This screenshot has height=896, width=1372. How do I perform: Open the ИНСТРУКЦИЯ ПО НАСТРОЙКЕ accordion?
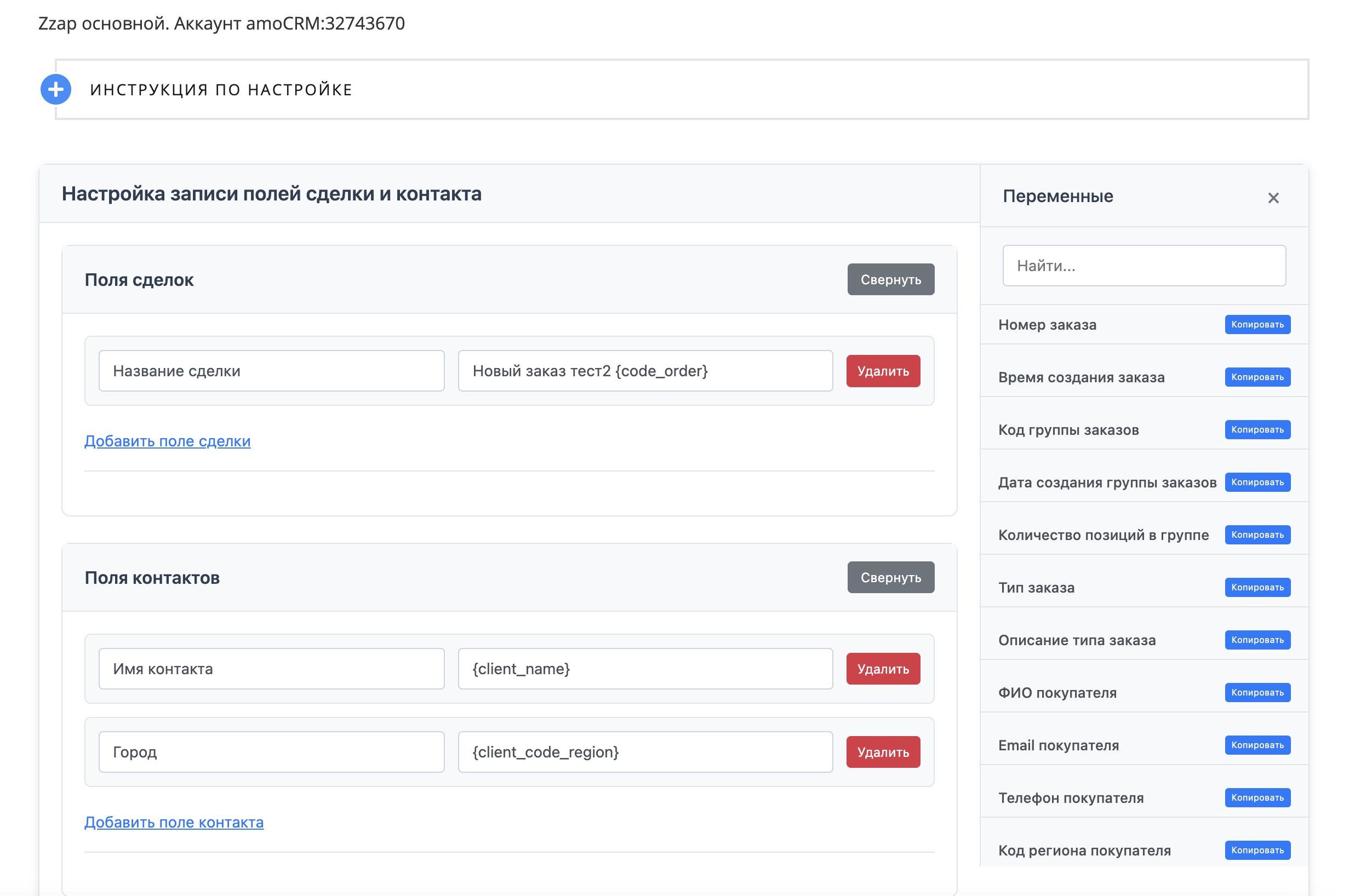click(x=221, y=90)
